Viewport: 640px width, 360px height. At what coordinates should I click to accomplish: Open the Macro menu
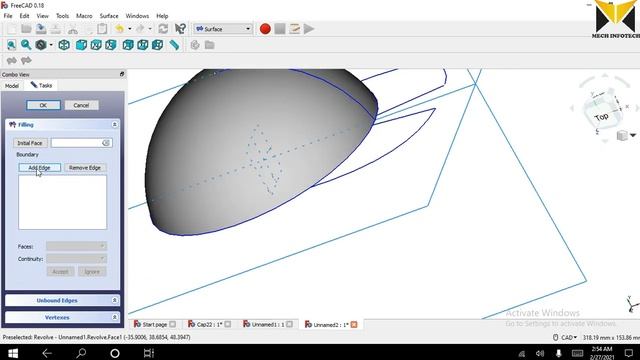[x=84, y=16]
